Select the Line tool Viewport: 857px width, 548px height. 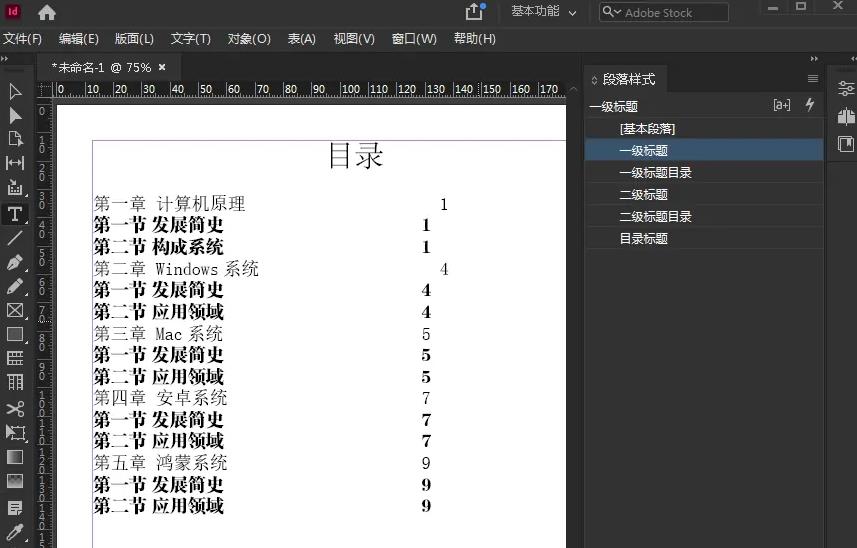[15, 238]
